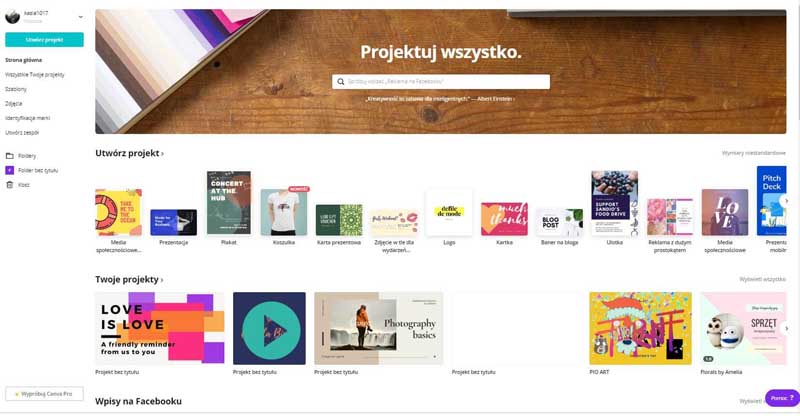Screen dimensions: 800x416
Task: Choose the Logo design type icon
Action: [449, 212]
